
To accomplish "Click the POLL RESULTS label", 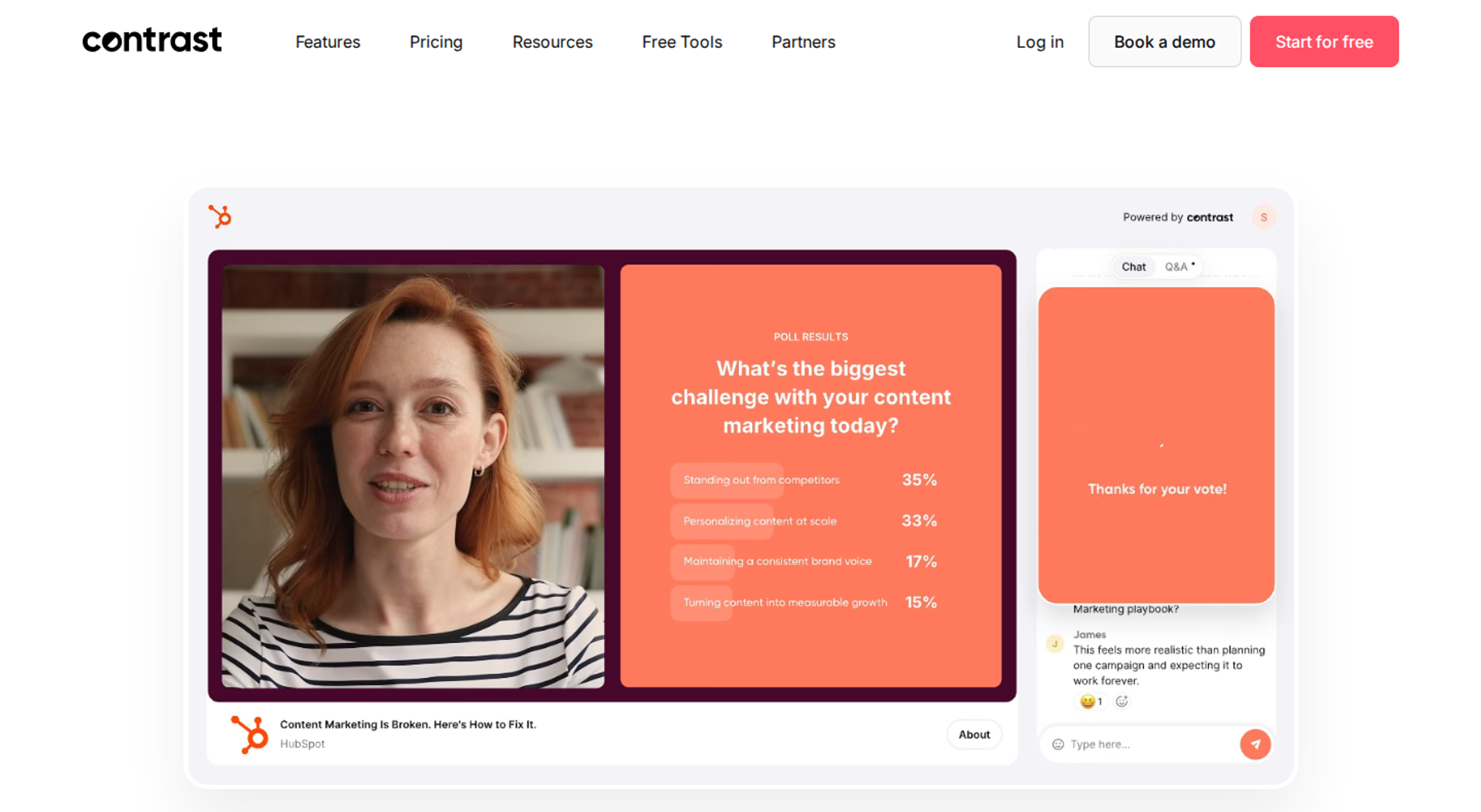I will pyautogui.click(x=811, y=337).
